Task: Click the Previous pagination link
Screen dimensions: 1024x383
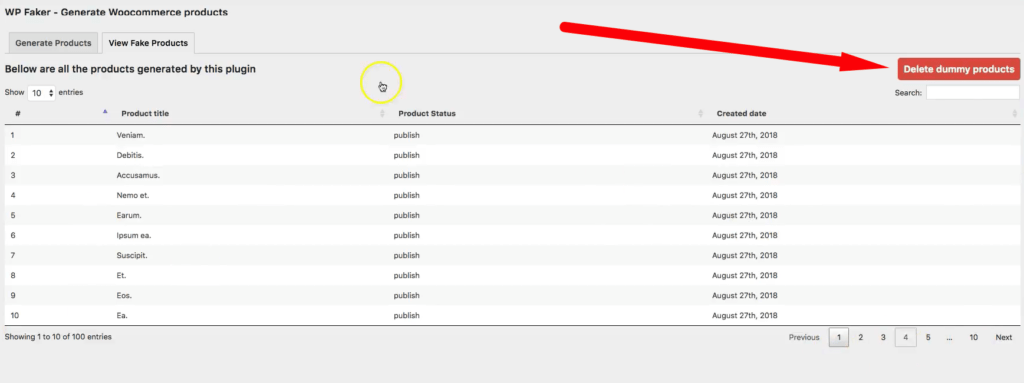Action: click(804, 337)
